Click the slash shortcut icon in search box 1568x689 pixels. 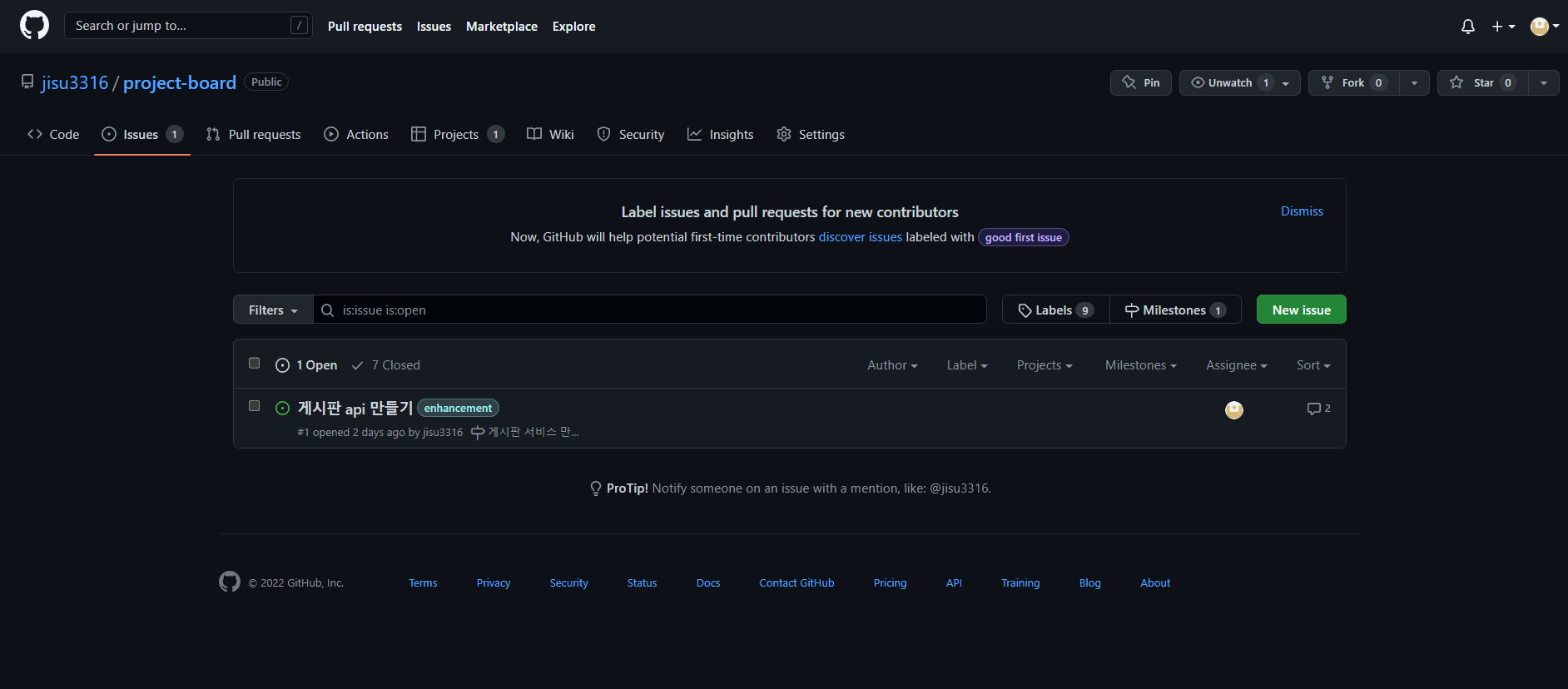[x=299, y=25]
